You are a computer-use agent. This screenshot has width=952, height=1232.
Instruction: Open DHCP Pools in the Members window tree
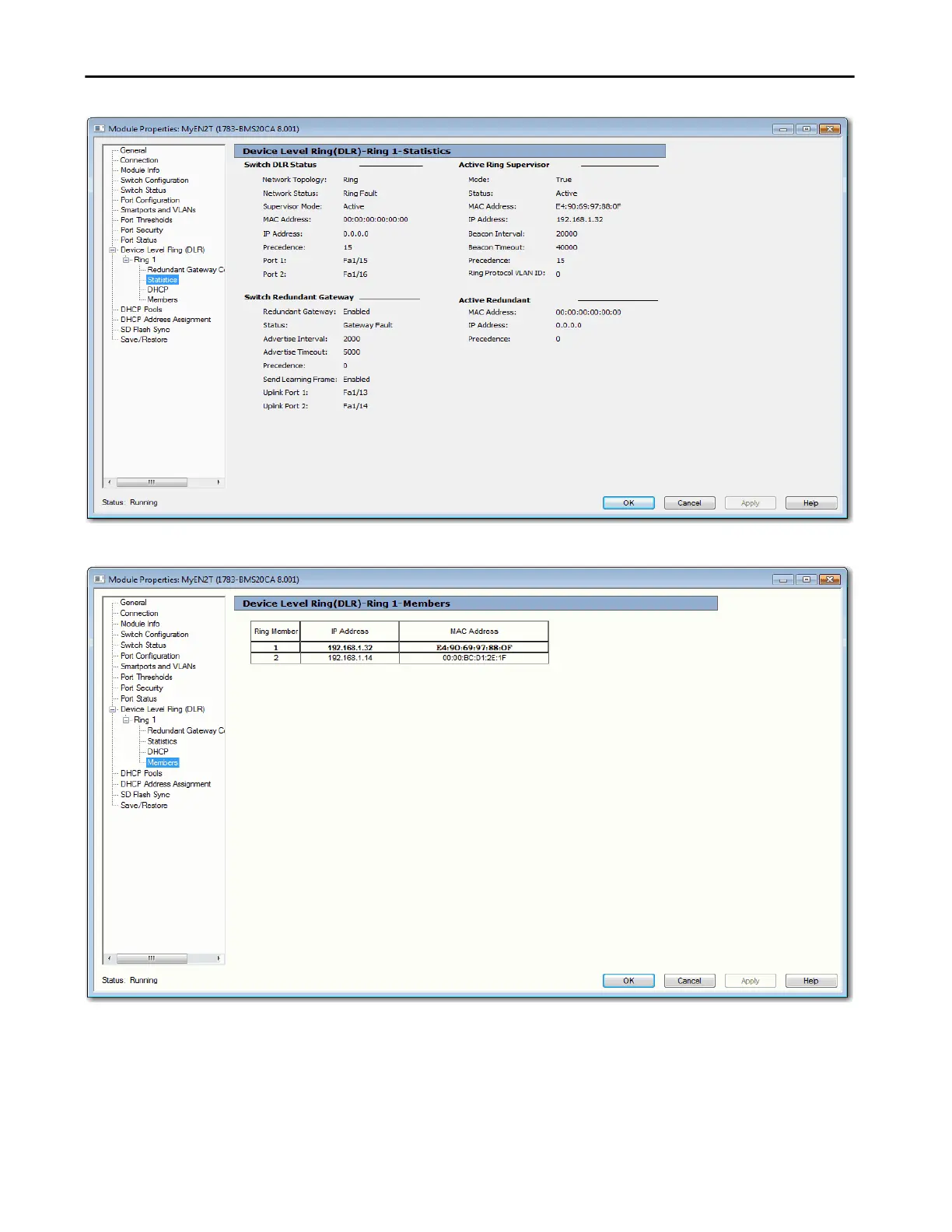pyautogui.click(x=141, y=774)
